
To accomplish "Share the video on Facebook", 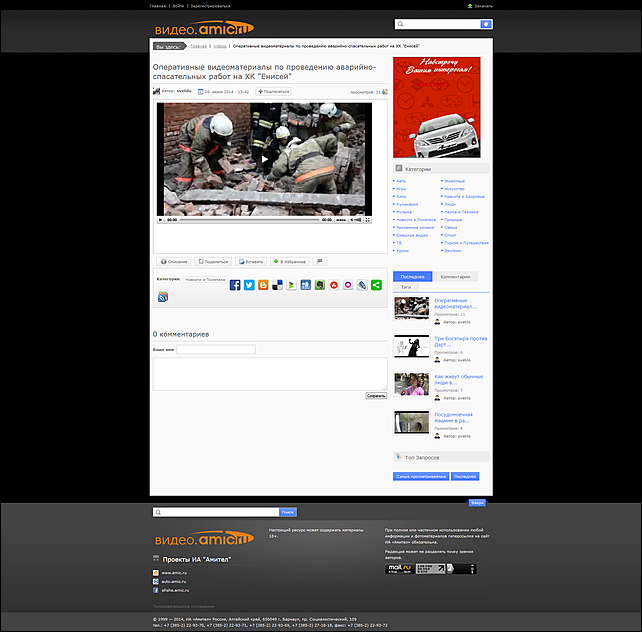I will pos(235,285).
